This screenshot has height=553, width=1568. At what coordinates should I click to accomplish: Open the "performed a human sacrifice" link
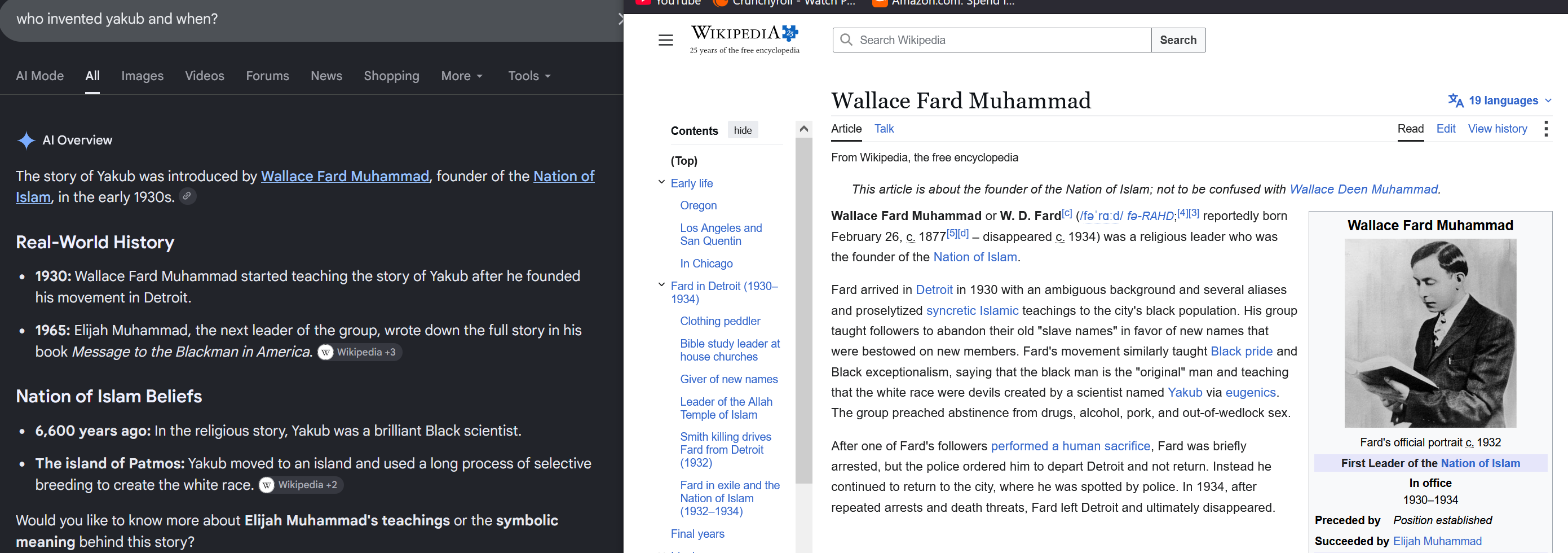click(1070, 446)
